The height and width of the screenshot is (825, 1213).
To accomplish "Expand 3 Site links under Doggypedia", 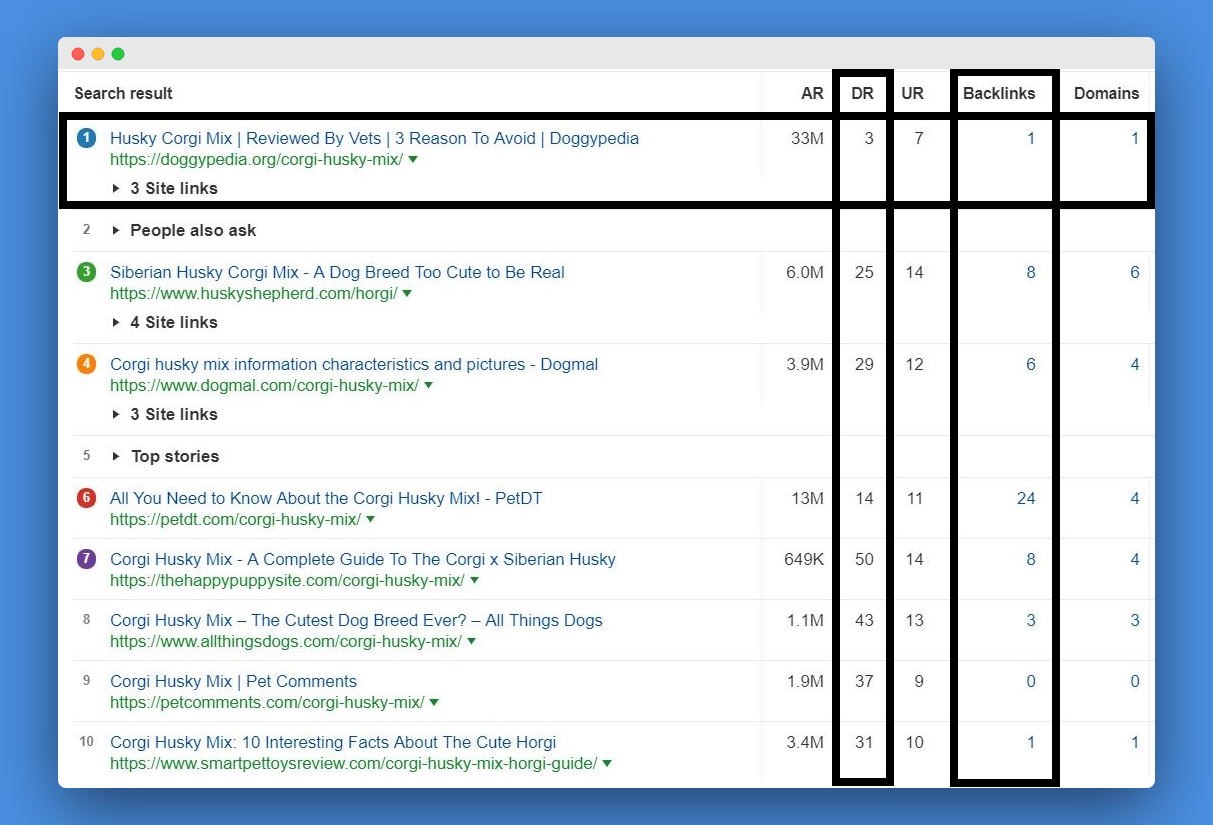I will tap(165, 188).
